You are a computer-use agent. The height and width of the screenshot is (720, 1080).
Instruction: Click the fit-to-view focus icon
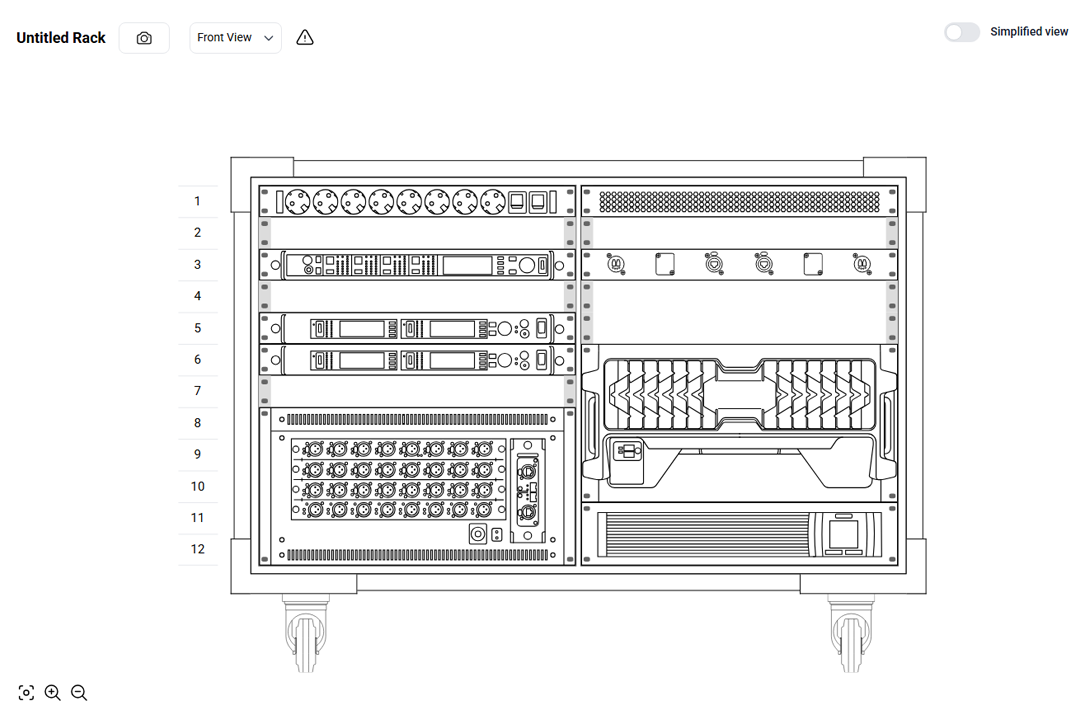(27, 693)
